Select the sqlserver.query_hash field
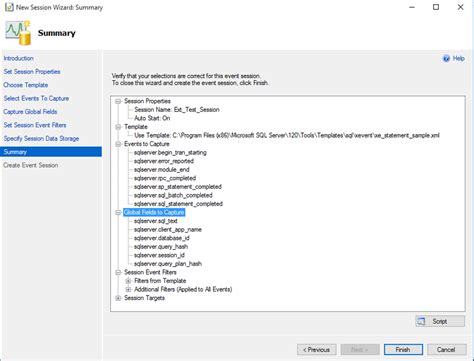 [x=161, y=247]
